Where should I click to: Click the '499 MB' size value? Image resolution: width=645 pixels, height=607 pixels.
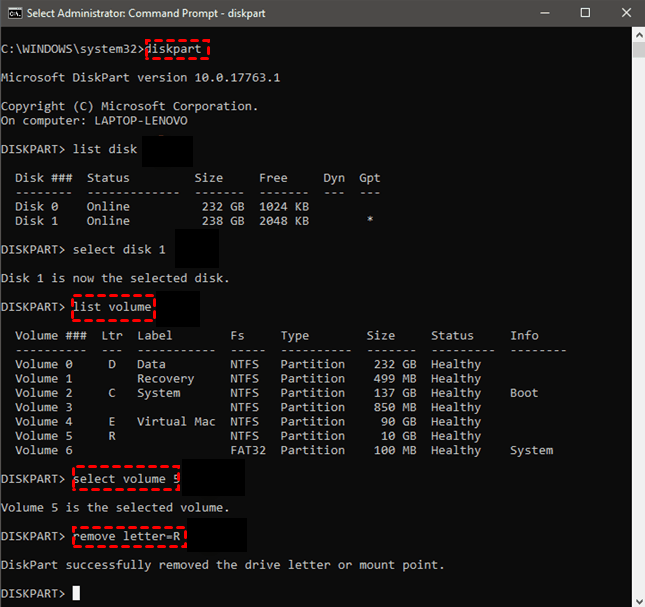coord(395,379)
